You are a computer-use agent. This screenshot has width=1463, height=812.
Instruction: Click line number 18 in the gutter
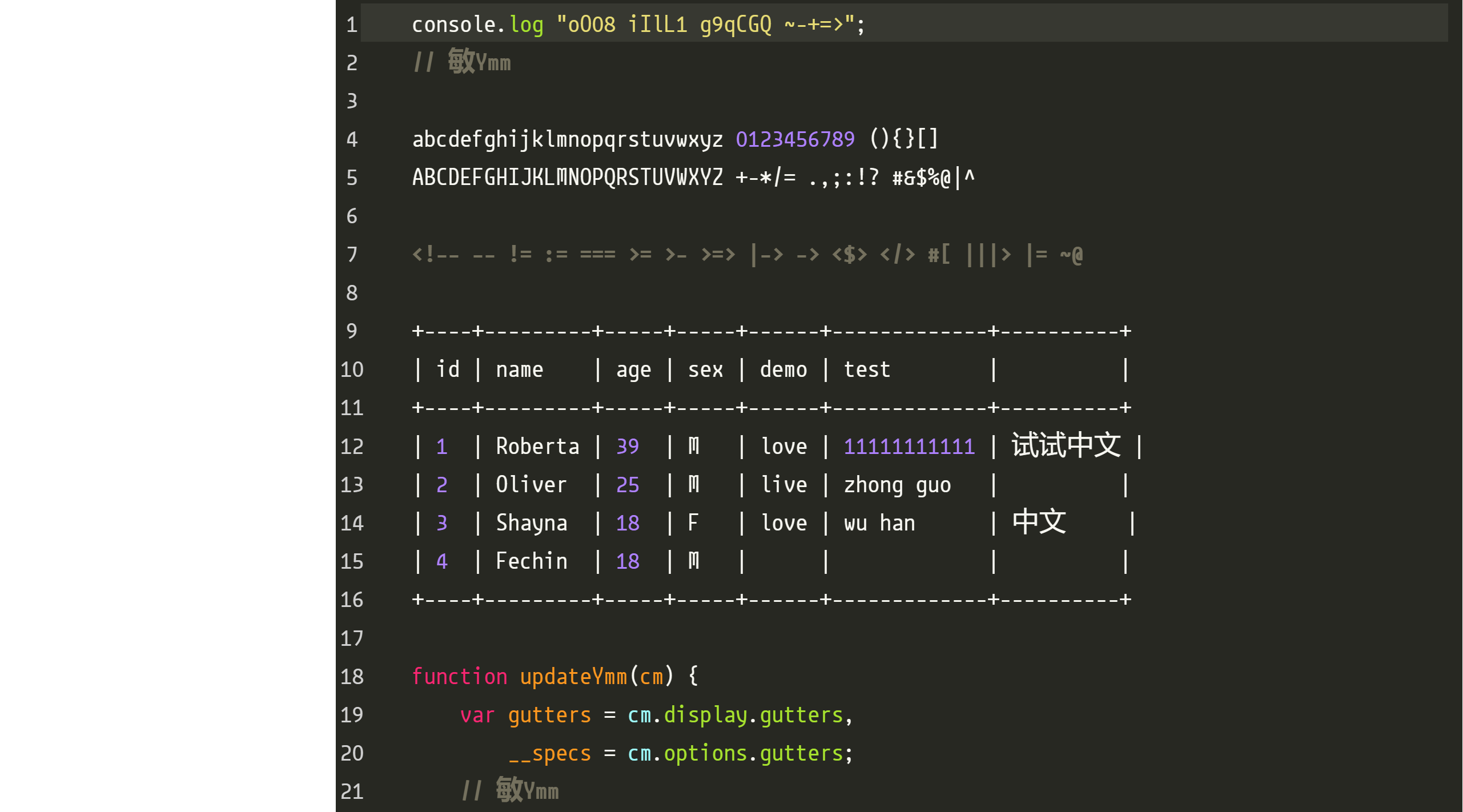pyautogui.click(x=352, y=677)
